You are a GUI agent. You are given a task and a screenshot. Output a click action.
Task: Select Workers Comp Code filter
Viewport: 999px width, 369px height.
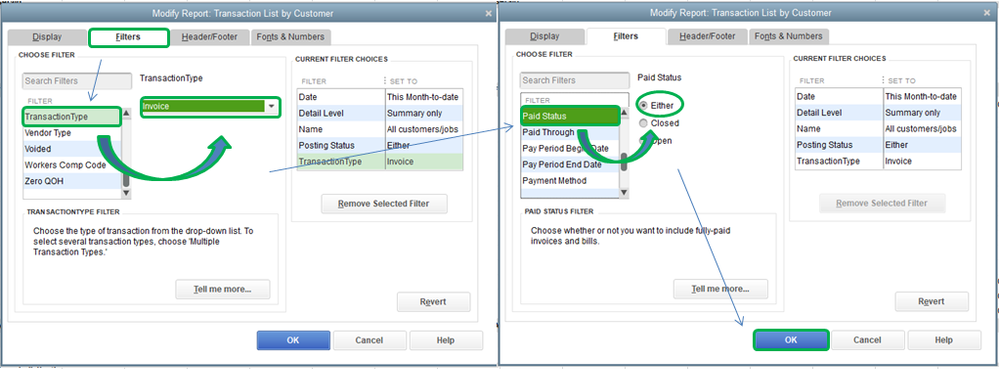coord(71,166)
